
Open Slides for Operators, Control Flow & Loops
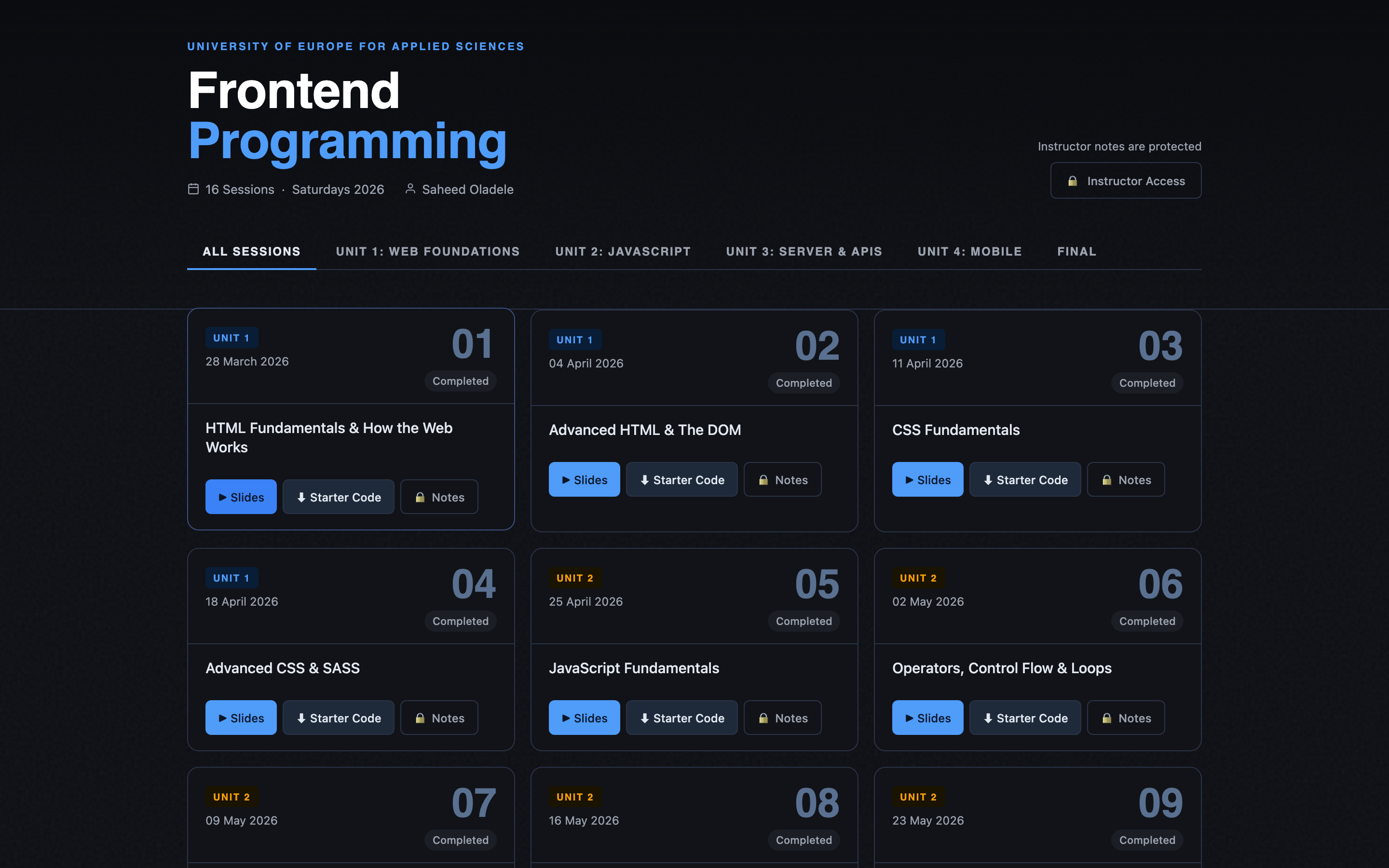tap(927, 718)
